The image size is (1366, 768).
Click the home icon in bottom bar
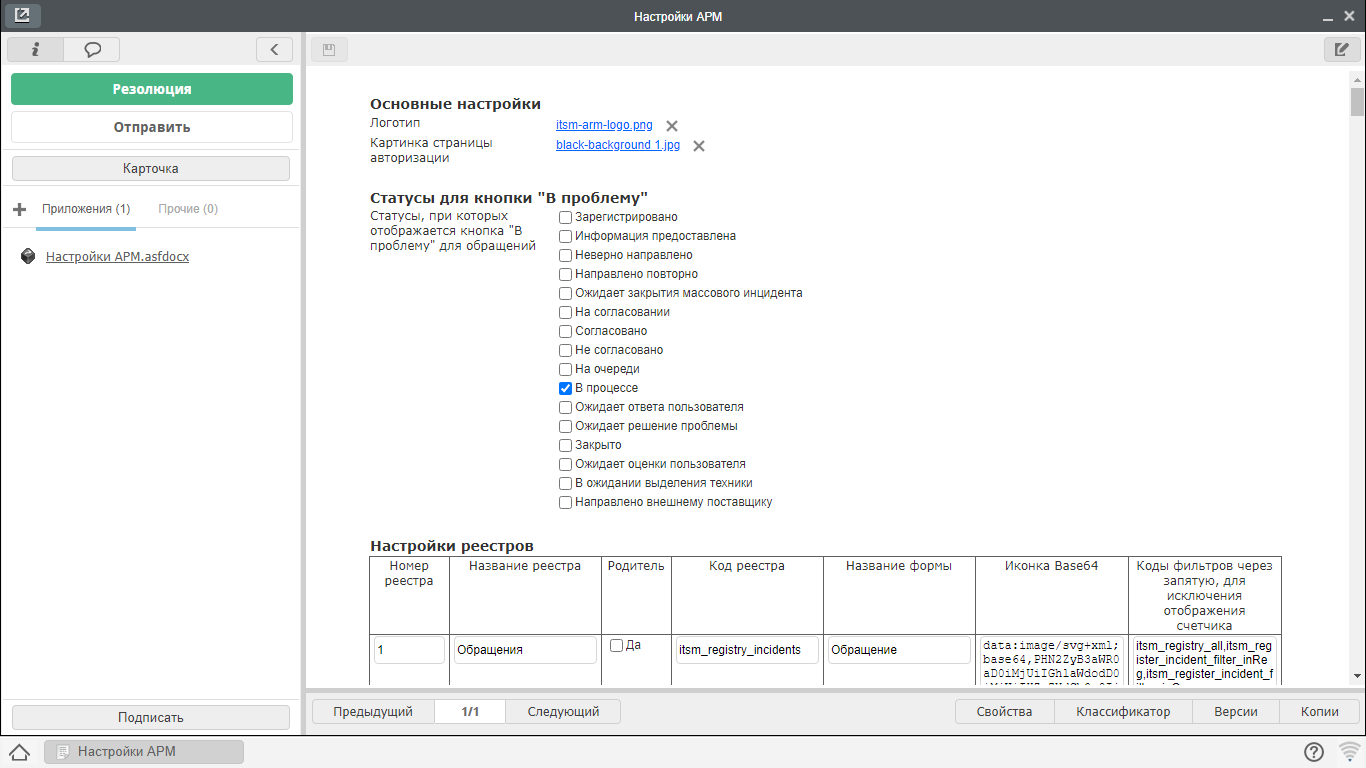pyautogui.click(x=20, y=752)
